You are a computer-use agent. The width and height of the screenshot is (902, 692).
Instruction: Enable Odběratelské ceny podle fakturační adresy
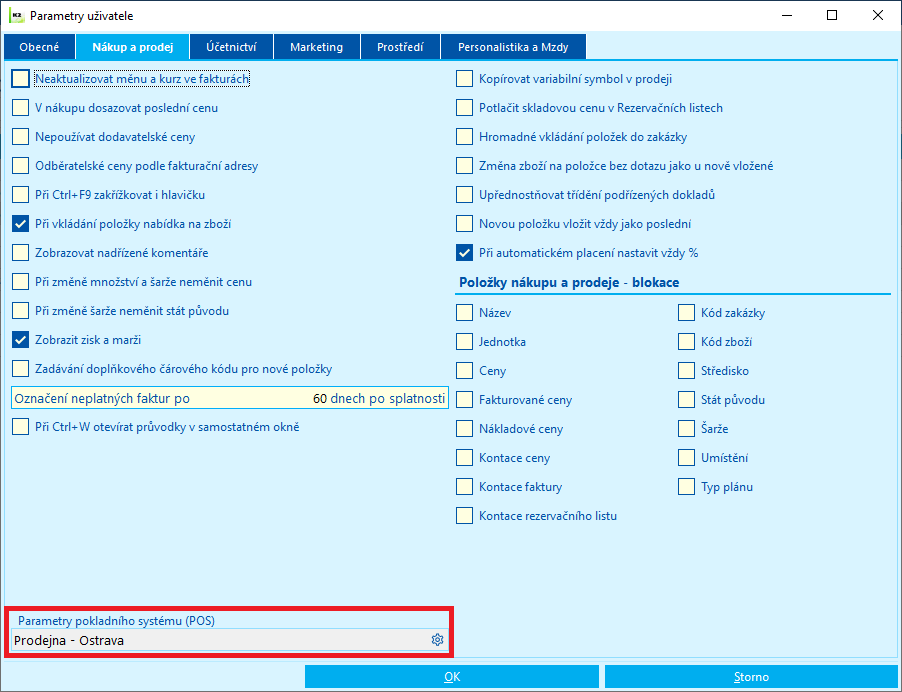(20, 166)
